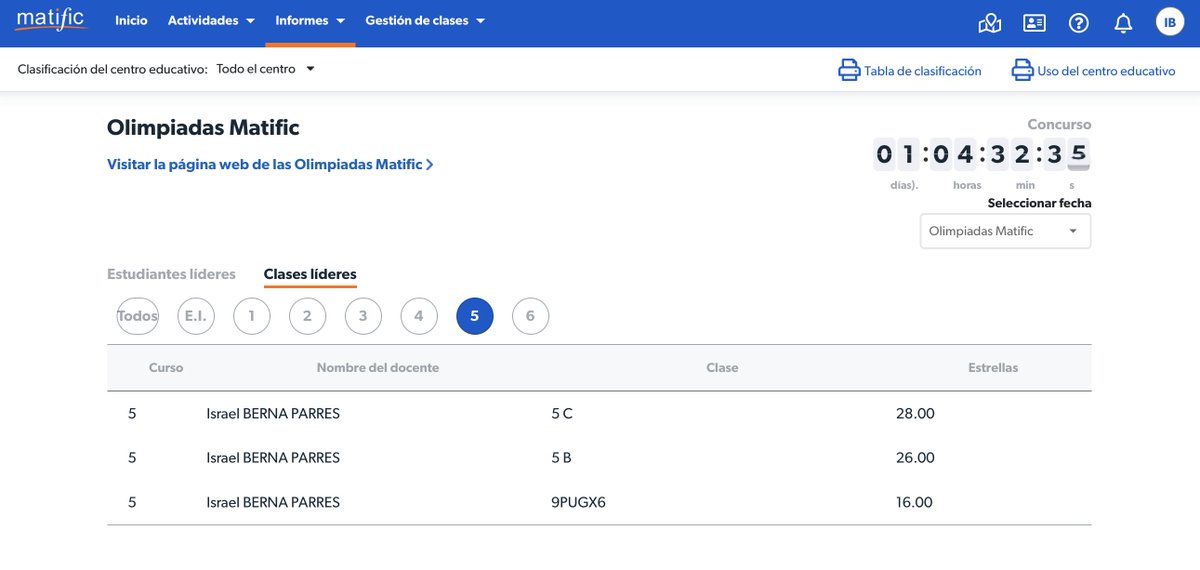Filter by grade 2
The height and width of the screenshot is (570, 1200).
[308, 316]
